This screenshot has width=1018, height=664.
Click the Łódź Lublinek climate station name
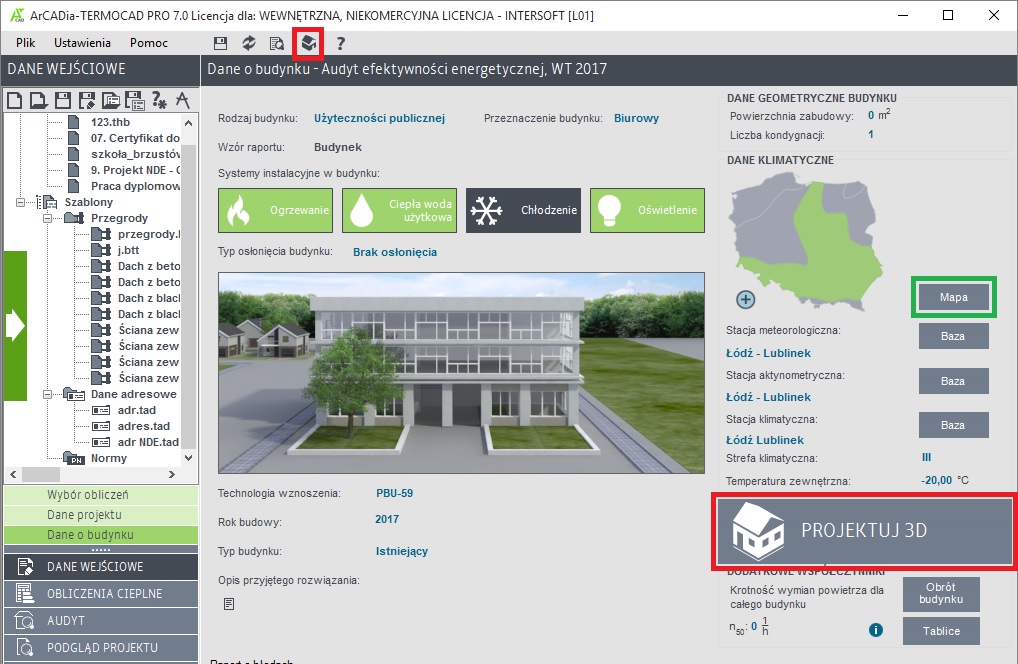pos(765,440)
